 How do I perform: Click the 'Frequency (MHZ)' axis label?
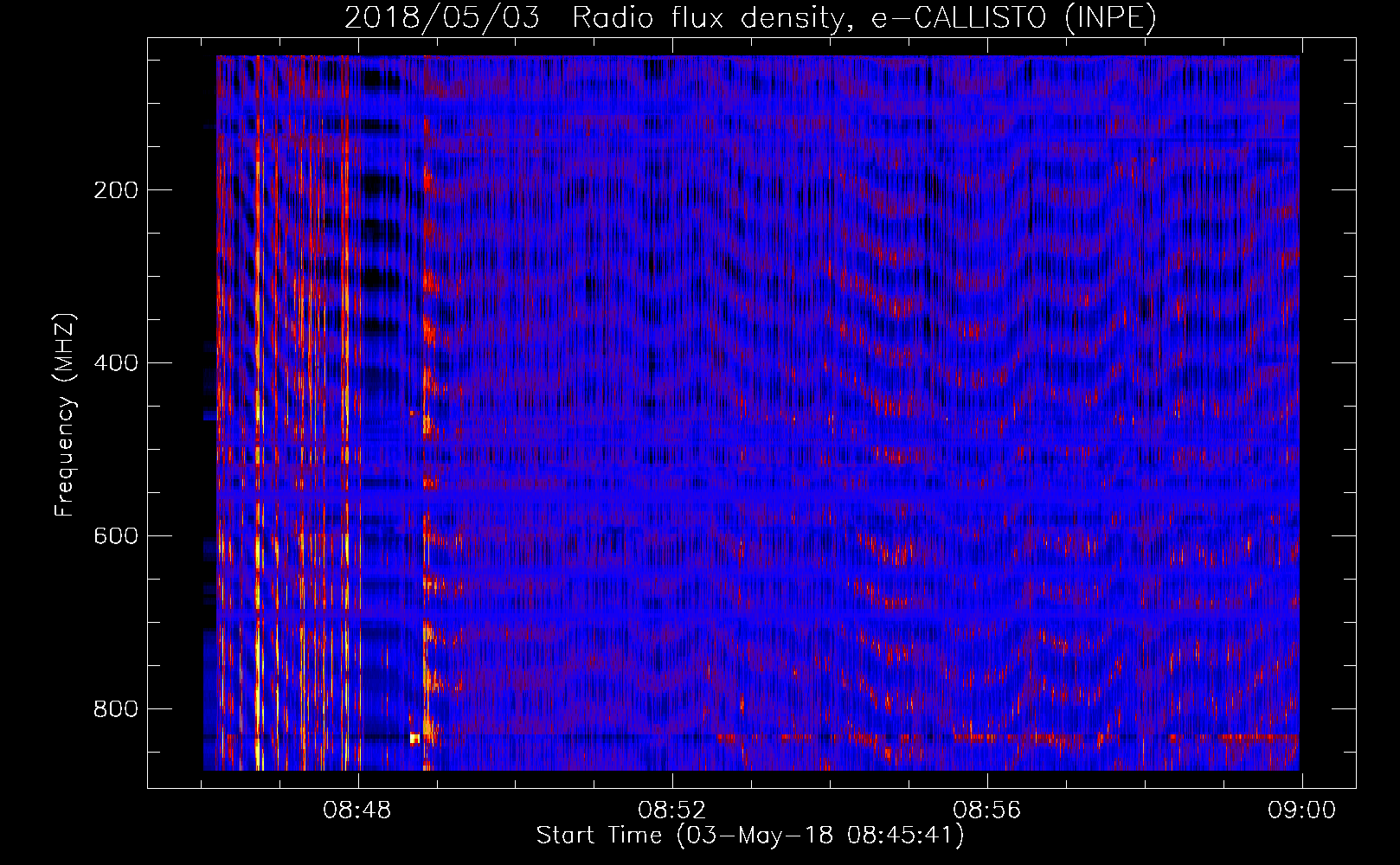[65, 415]
